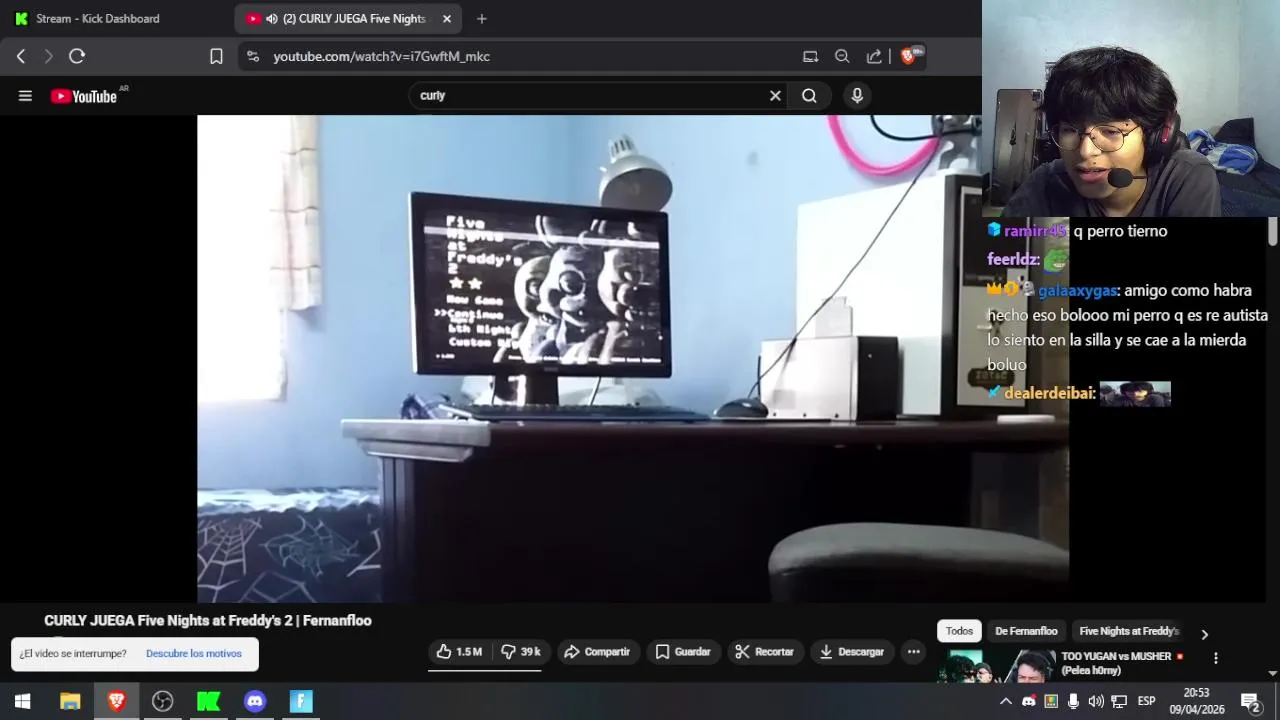The width and height of the screenshot is (1280, 720).
Task: Click the Discord icon in system tray
Action: (1029, 701)
